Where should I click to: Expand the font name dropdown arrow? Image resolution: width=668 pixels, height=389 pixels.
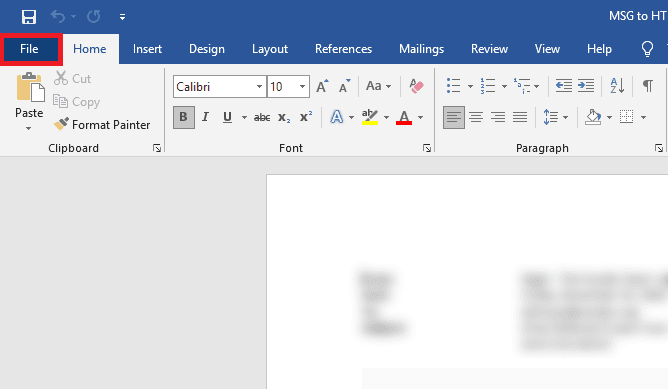pos(259,86)
